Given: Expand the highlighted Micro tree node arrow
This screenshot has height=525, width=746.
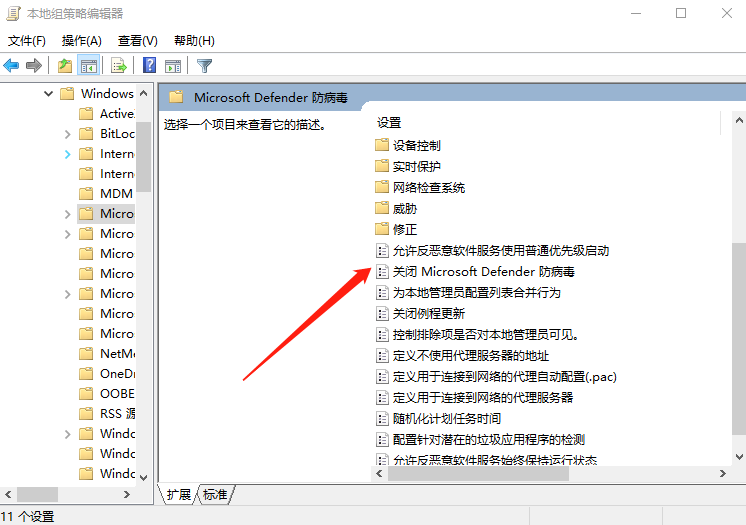Looking at the screenshot, I should 67,214.
